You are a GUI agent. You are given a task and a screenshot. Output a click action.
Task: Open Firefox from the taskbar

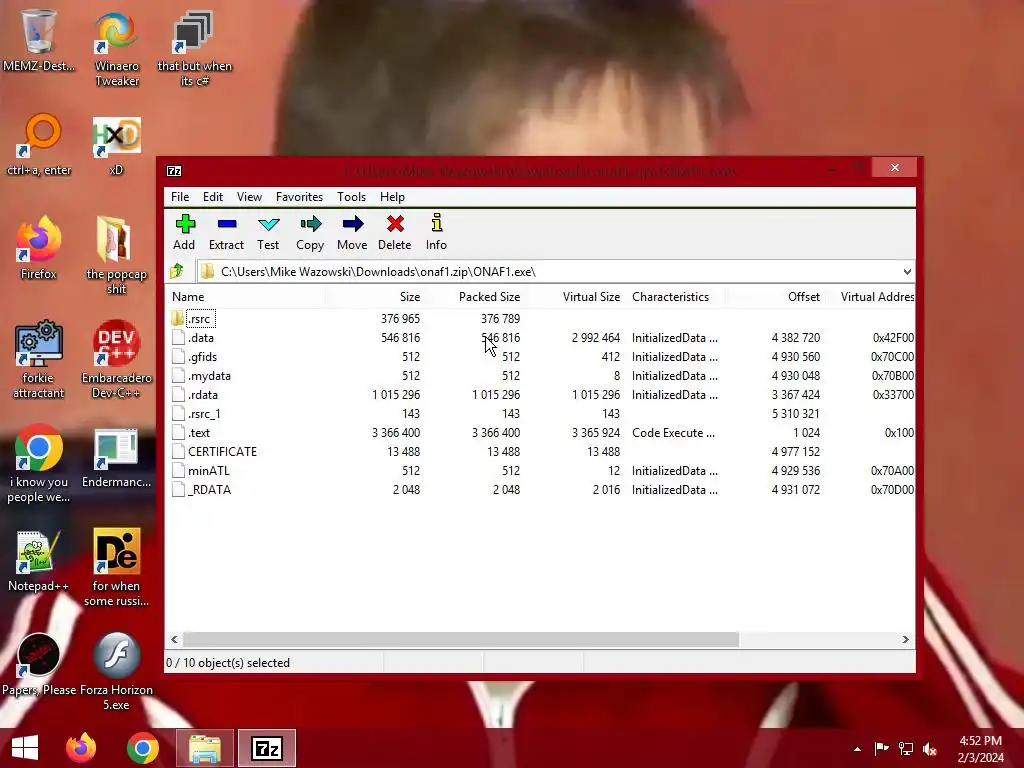[82, 748]
